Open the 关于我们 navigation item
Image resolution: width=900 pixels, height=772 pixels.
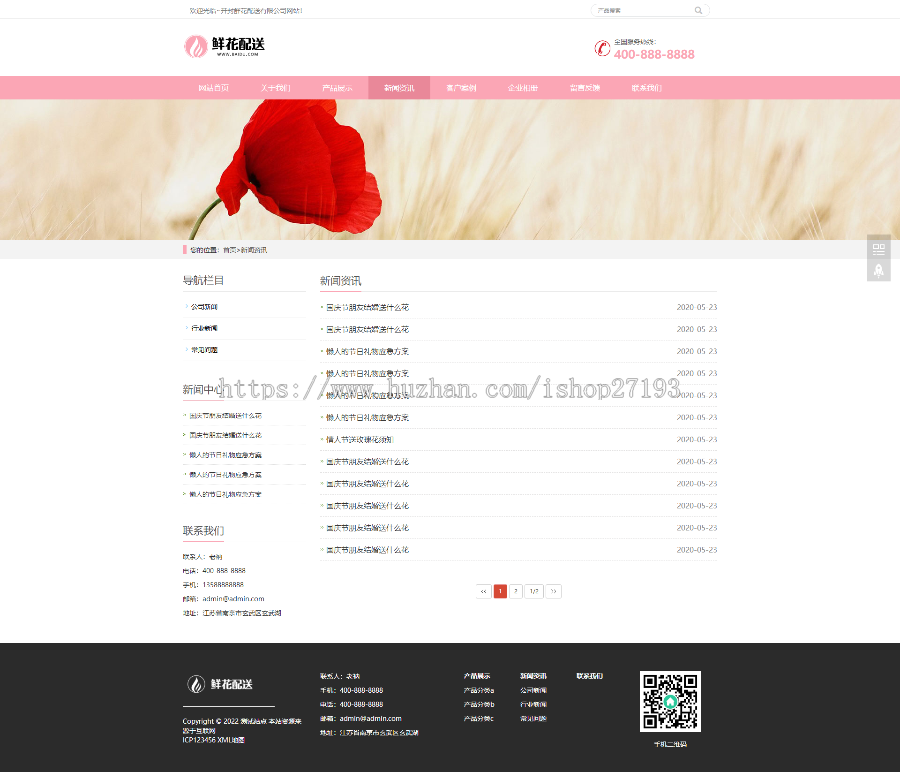click(276, 88)
